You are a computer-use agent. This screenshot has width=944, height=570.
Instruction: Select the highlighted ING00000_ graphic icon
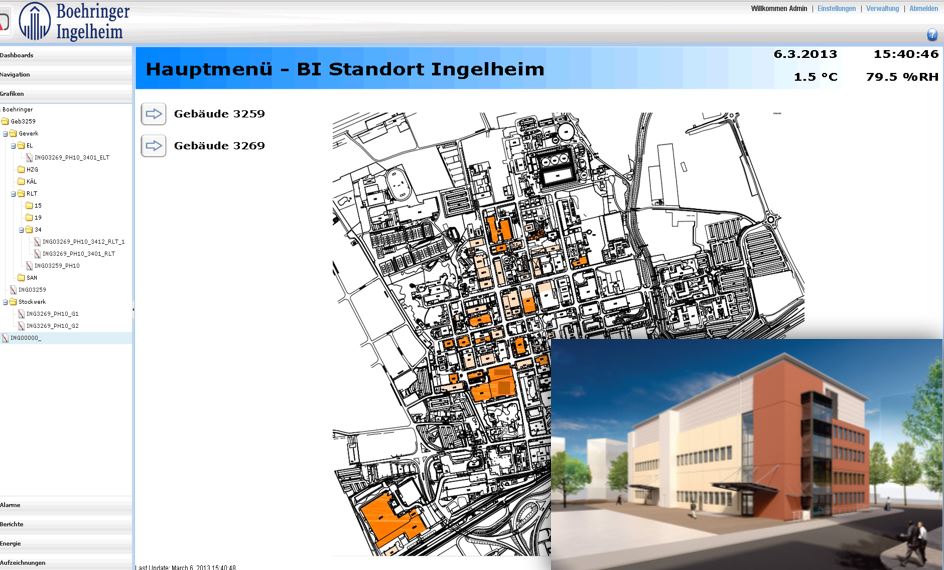tap(5, 338)
